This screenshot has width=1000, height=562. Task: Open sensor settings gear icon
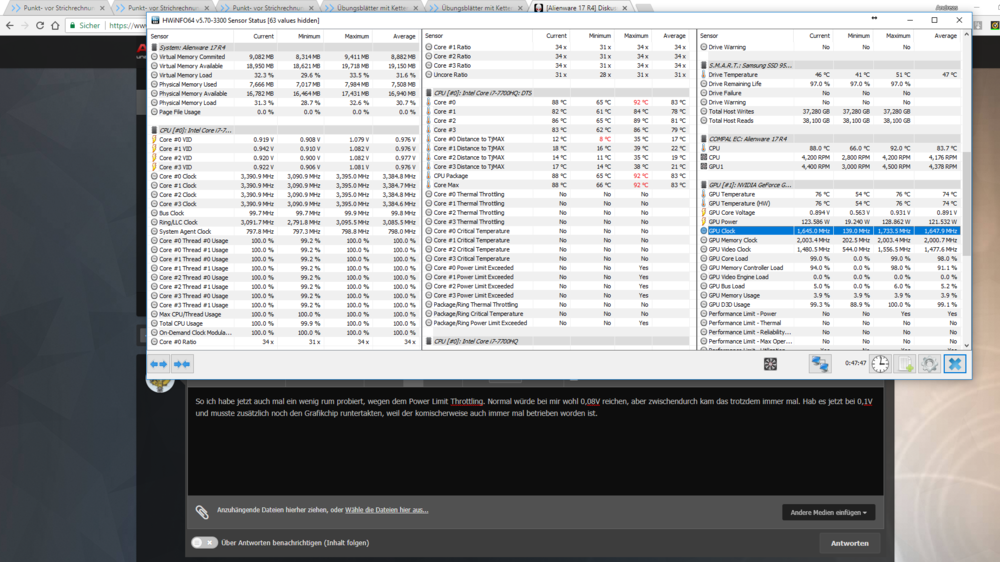tap(929, 364)
